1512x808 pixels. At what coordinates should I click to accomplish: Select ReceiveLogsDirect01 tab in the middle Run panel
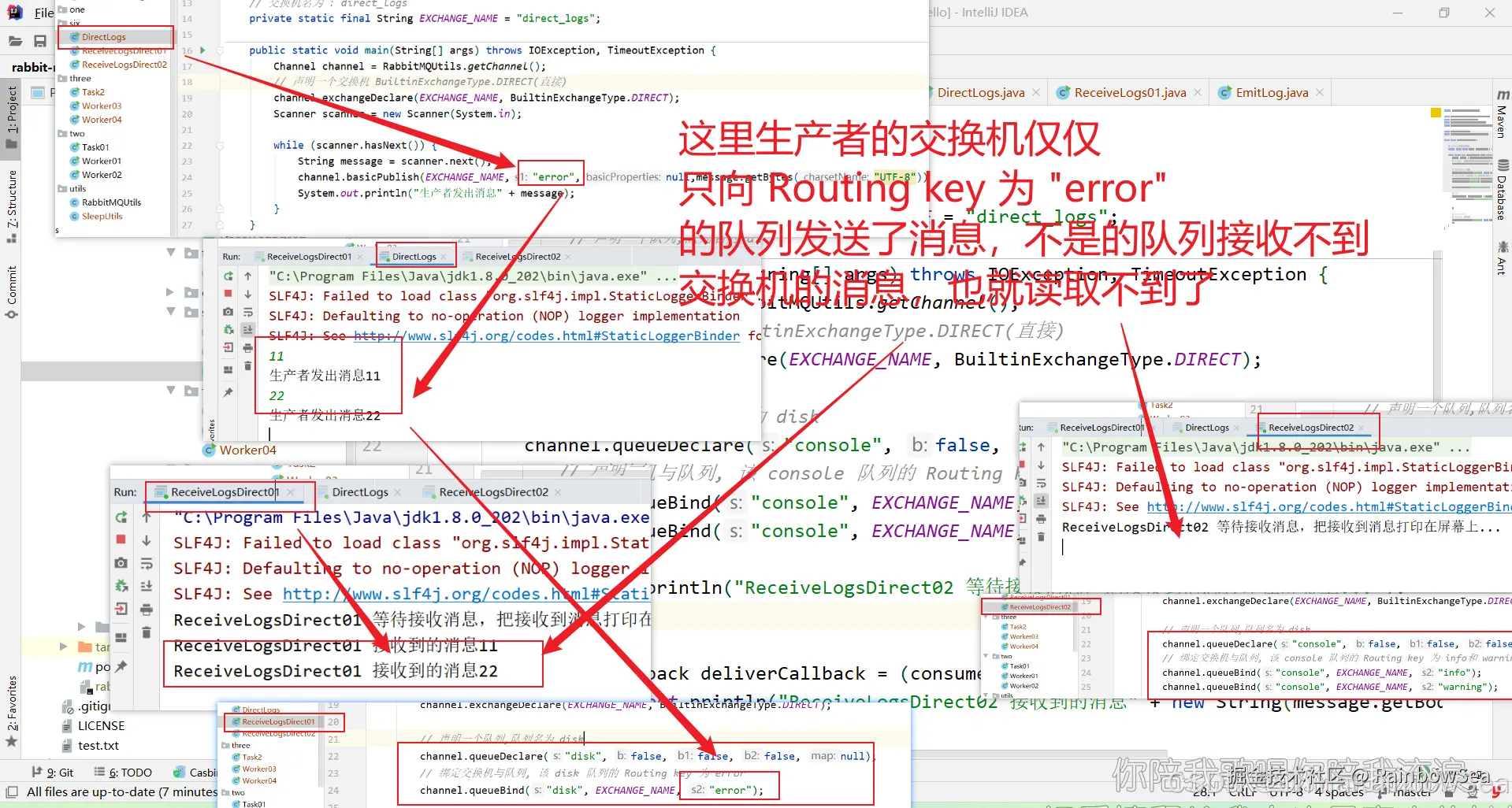(309, 257)
